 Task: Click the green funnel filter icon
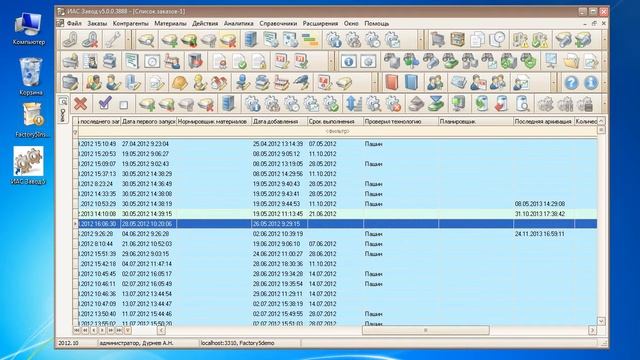(436, 104)
